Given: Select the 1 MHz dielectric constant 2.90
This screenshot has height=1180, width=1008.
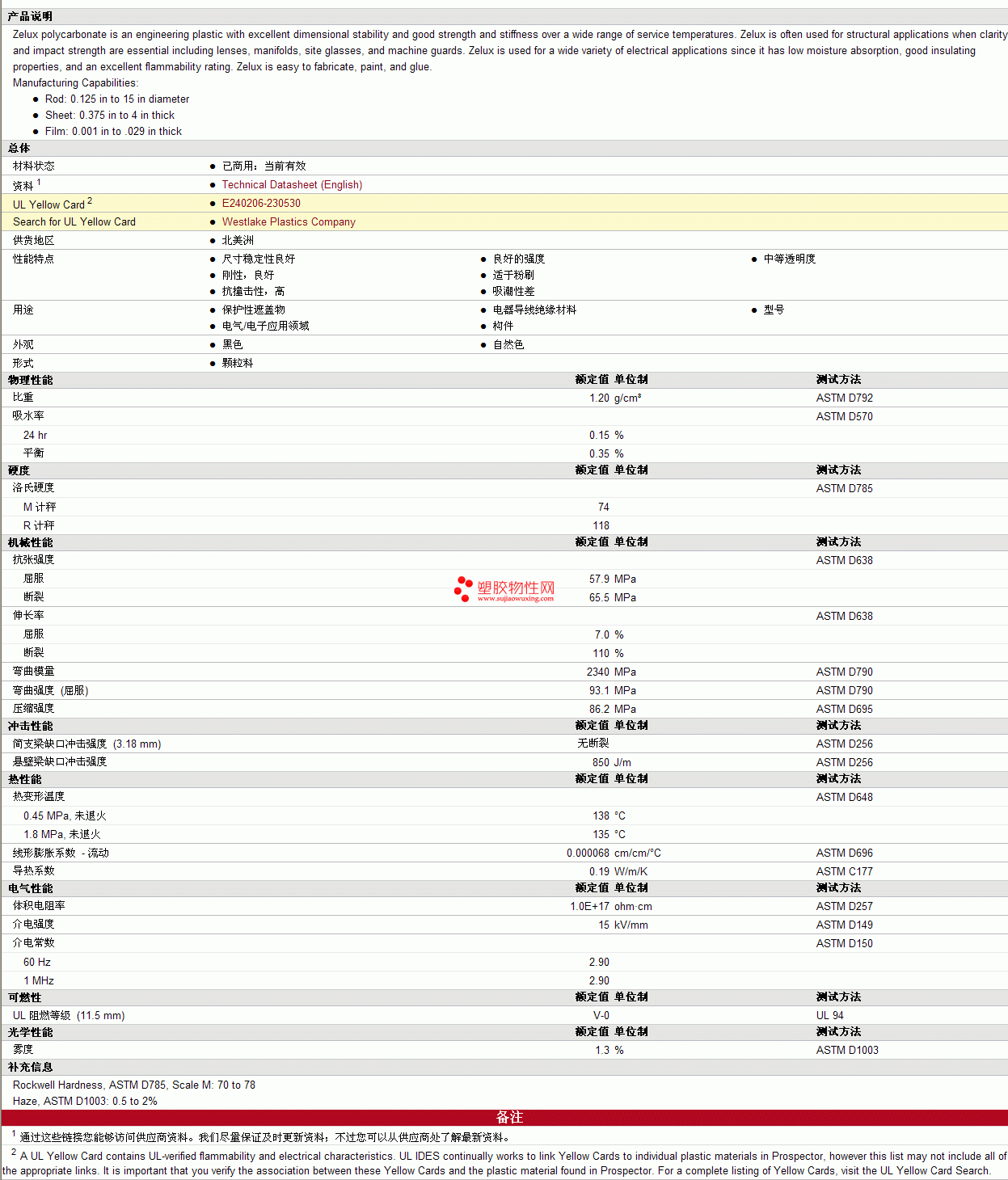Looking at the screenshot, I should pos(599,980).
